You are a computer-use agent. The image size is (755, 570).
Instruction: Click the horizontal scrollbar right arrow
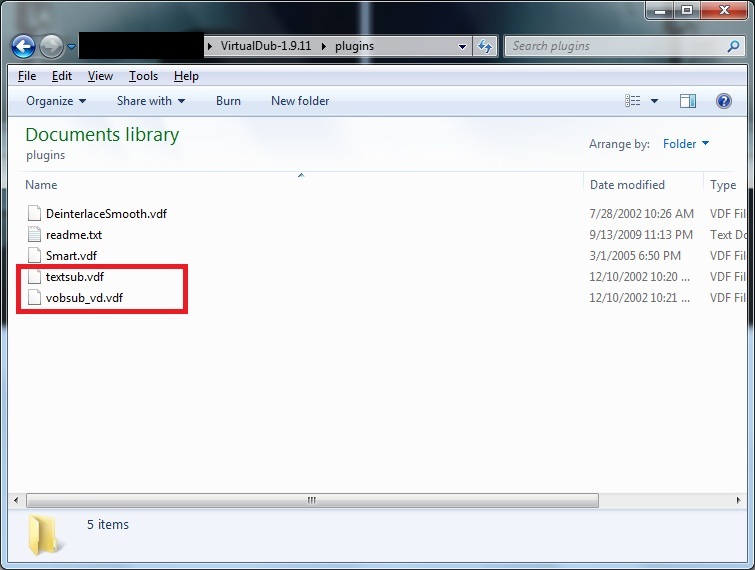[739, 501]
